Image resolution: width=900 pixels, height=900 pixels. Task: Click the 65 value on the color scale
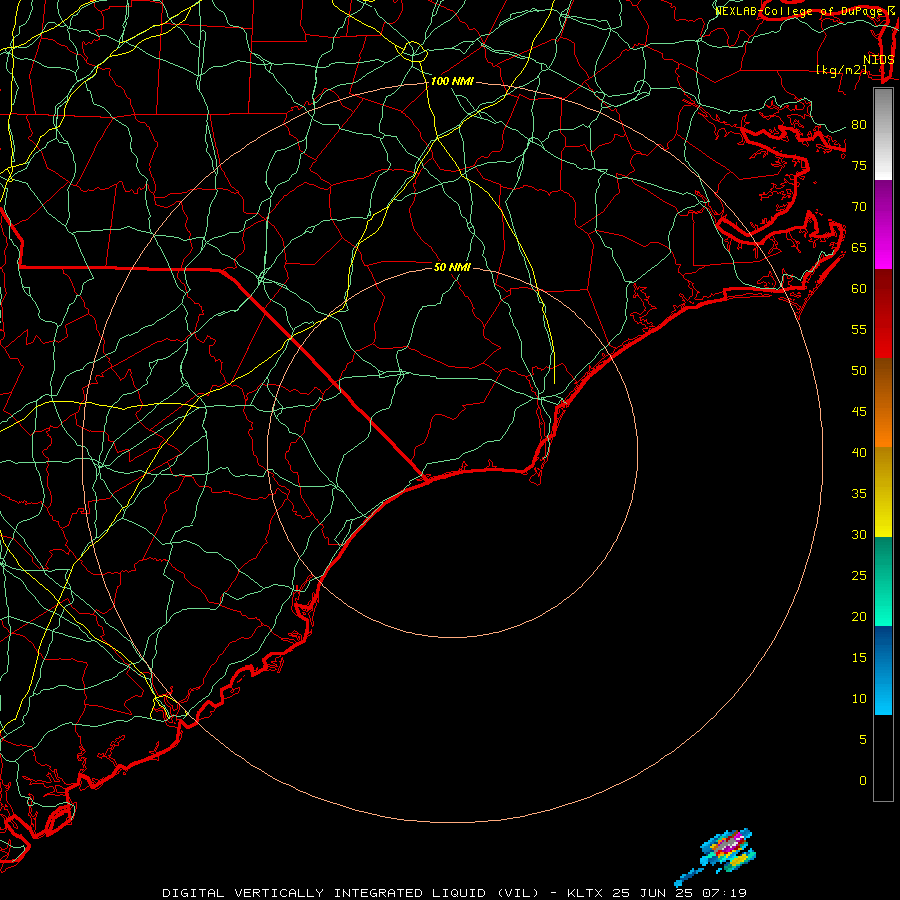click(x=859, y=247)
